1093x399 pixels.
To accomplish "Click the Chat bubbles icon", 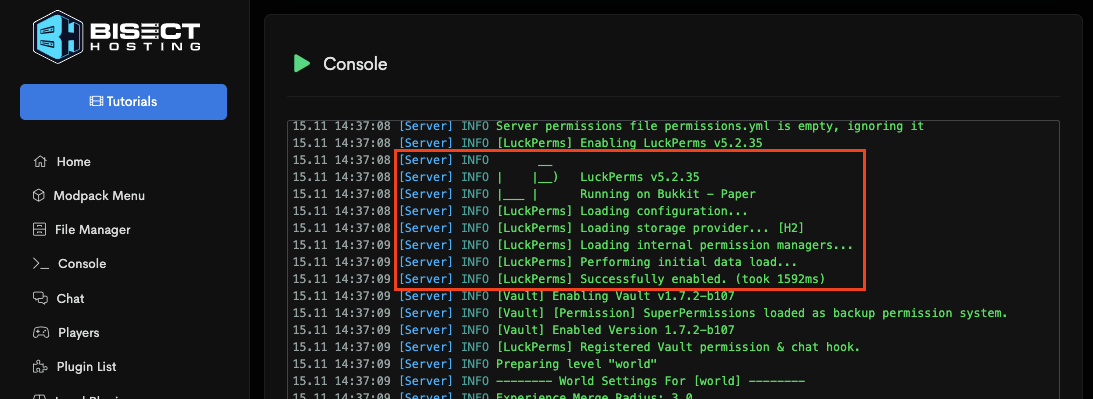I will coord(40,299).
